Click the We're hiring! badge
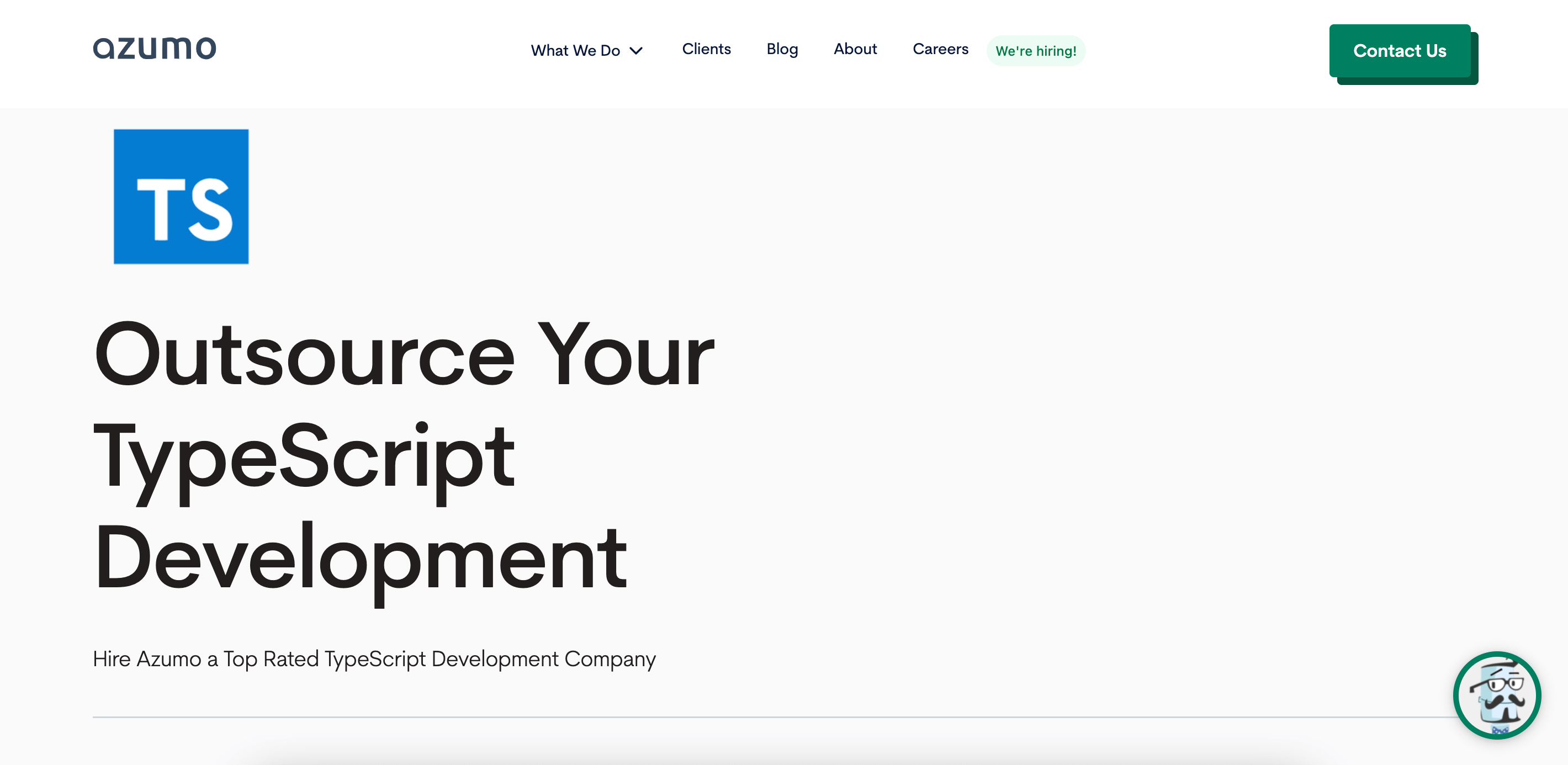 coord(1036,51)
